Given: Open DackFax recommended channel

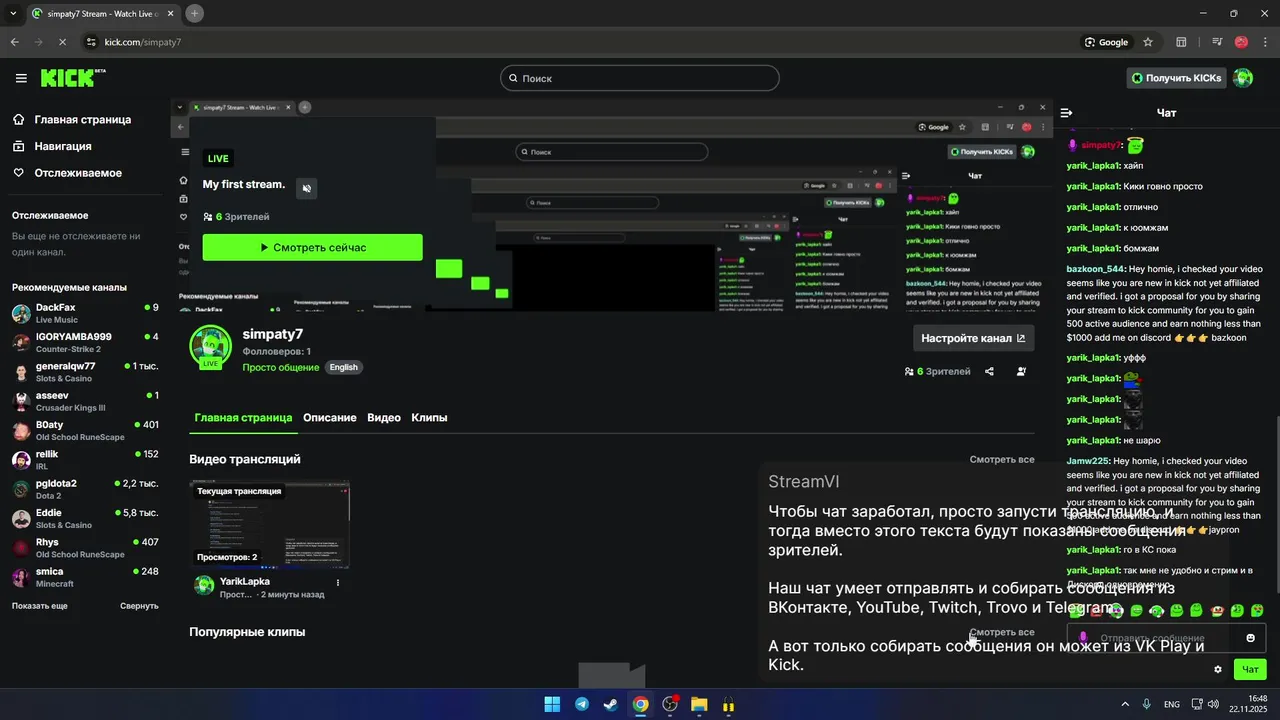Looking at the screenshot, I should (85, 313).
